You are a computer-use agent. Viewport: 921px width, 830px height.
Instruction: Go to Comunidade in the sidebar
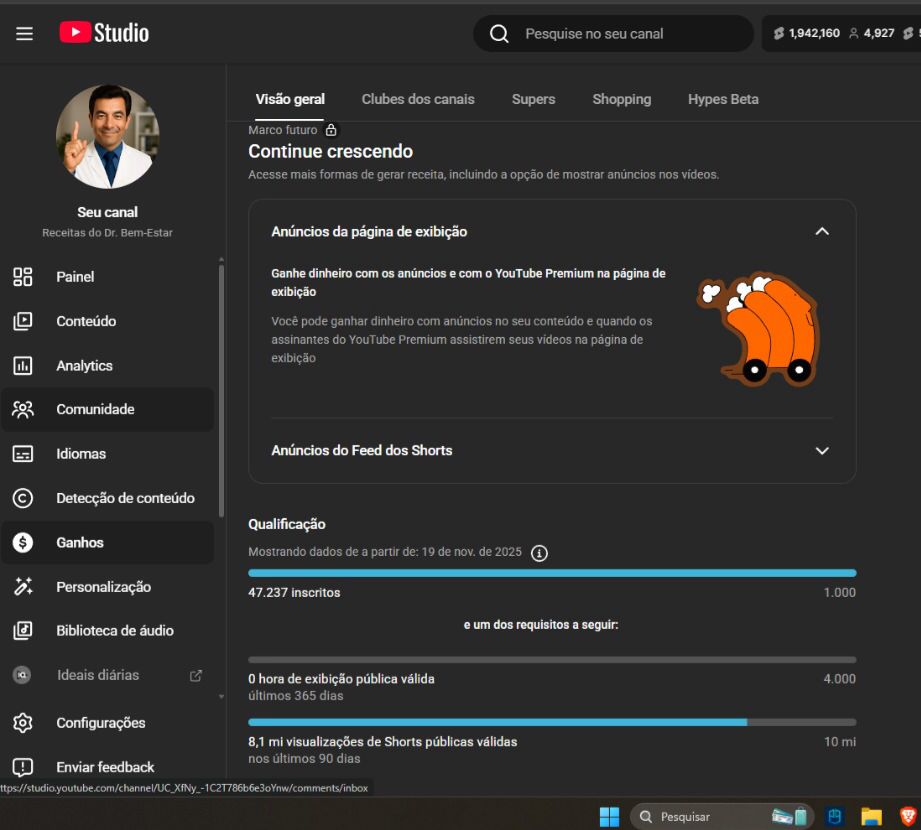[94, 409]
